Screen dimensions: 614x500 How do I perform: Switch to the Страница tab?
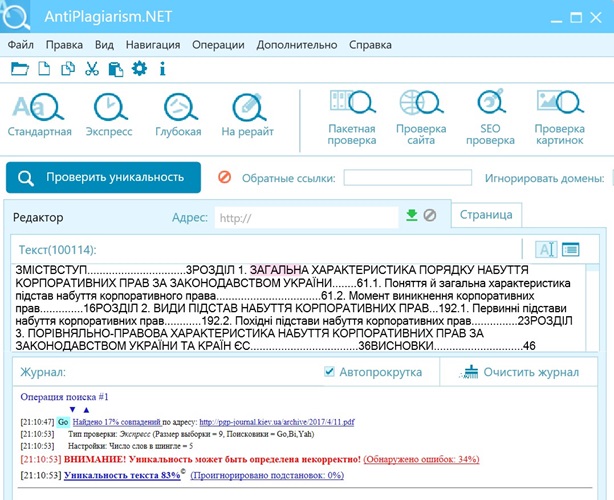tap(486, 215)
